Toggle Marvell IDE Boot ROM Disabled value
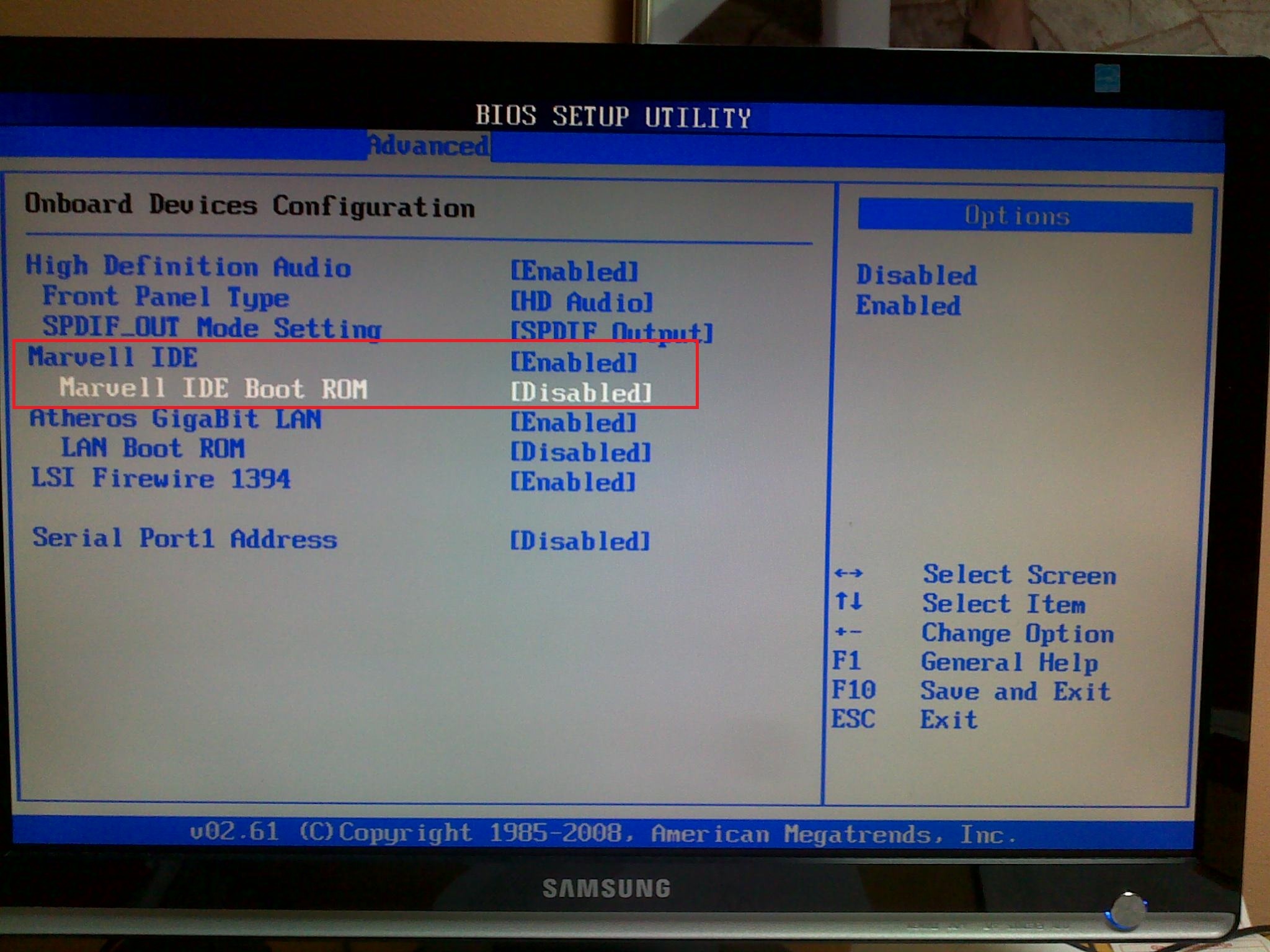The width and height of the screenshot is (1270, 952). pyautogui.click(x=581, y=393)
